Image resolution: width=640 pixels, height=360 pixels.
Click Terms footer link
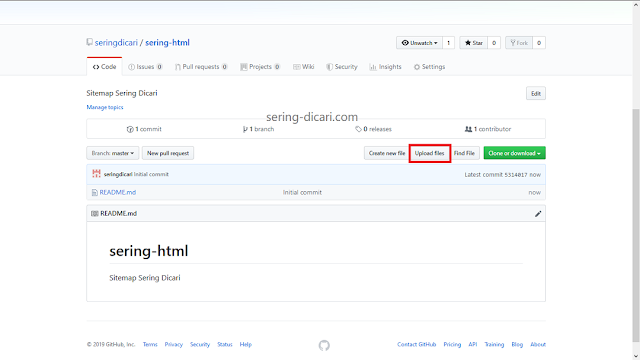(x=150, y=344)
